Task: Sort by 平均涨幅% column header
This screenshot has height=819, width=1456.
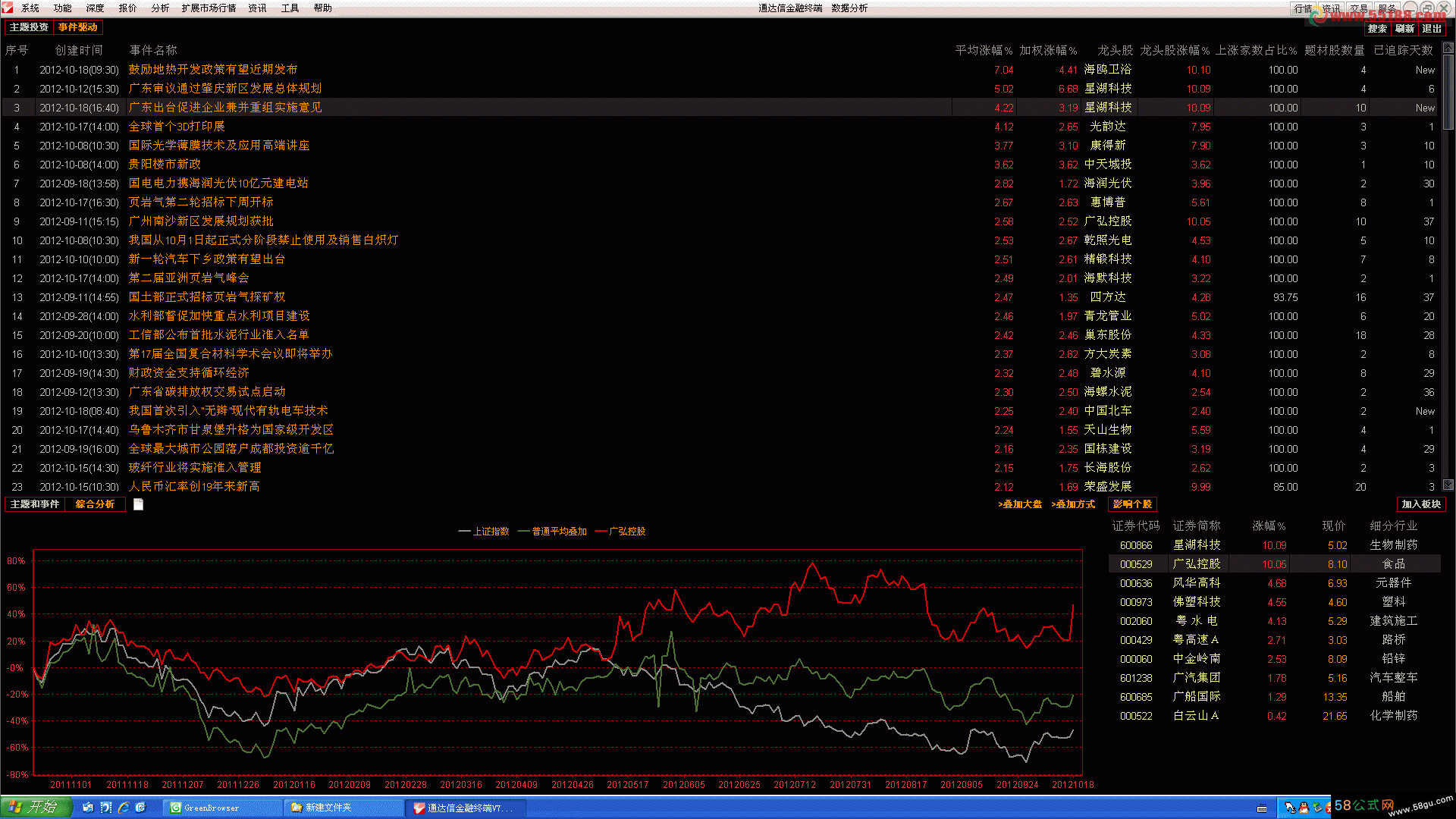Action: point(984,50)
